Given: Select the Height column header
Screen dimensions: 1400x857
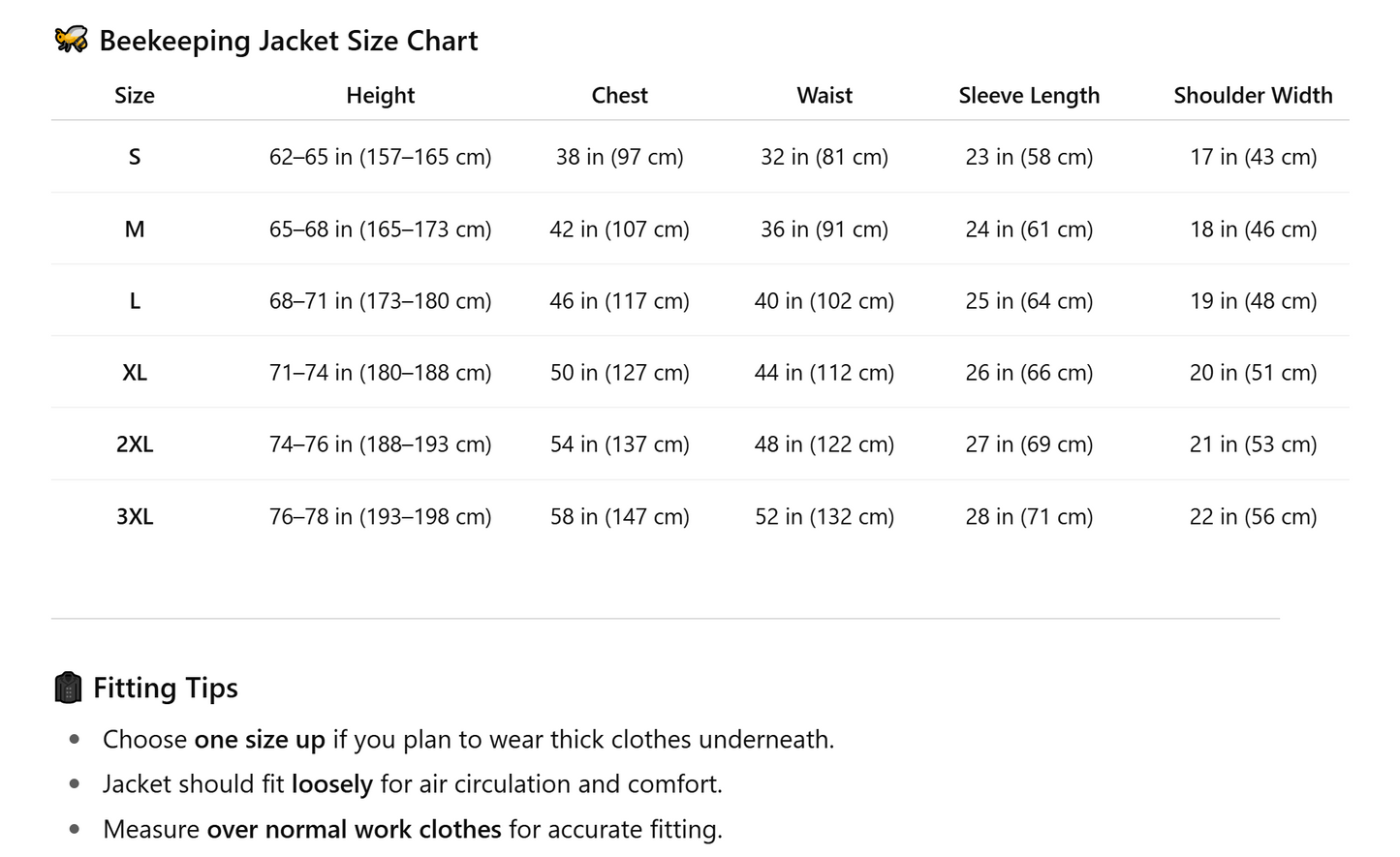Looking at the screenshot, I should [380, 95].
